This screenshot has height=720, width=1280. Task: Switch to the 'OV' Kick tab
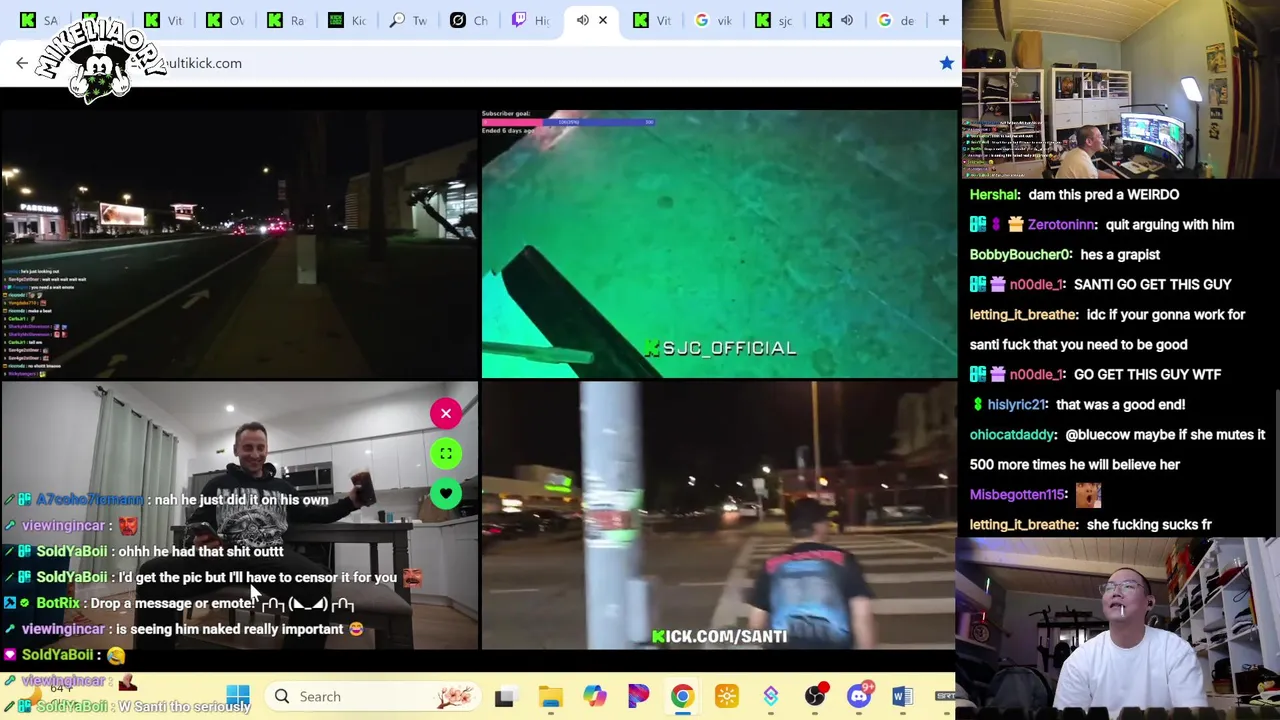224,20
